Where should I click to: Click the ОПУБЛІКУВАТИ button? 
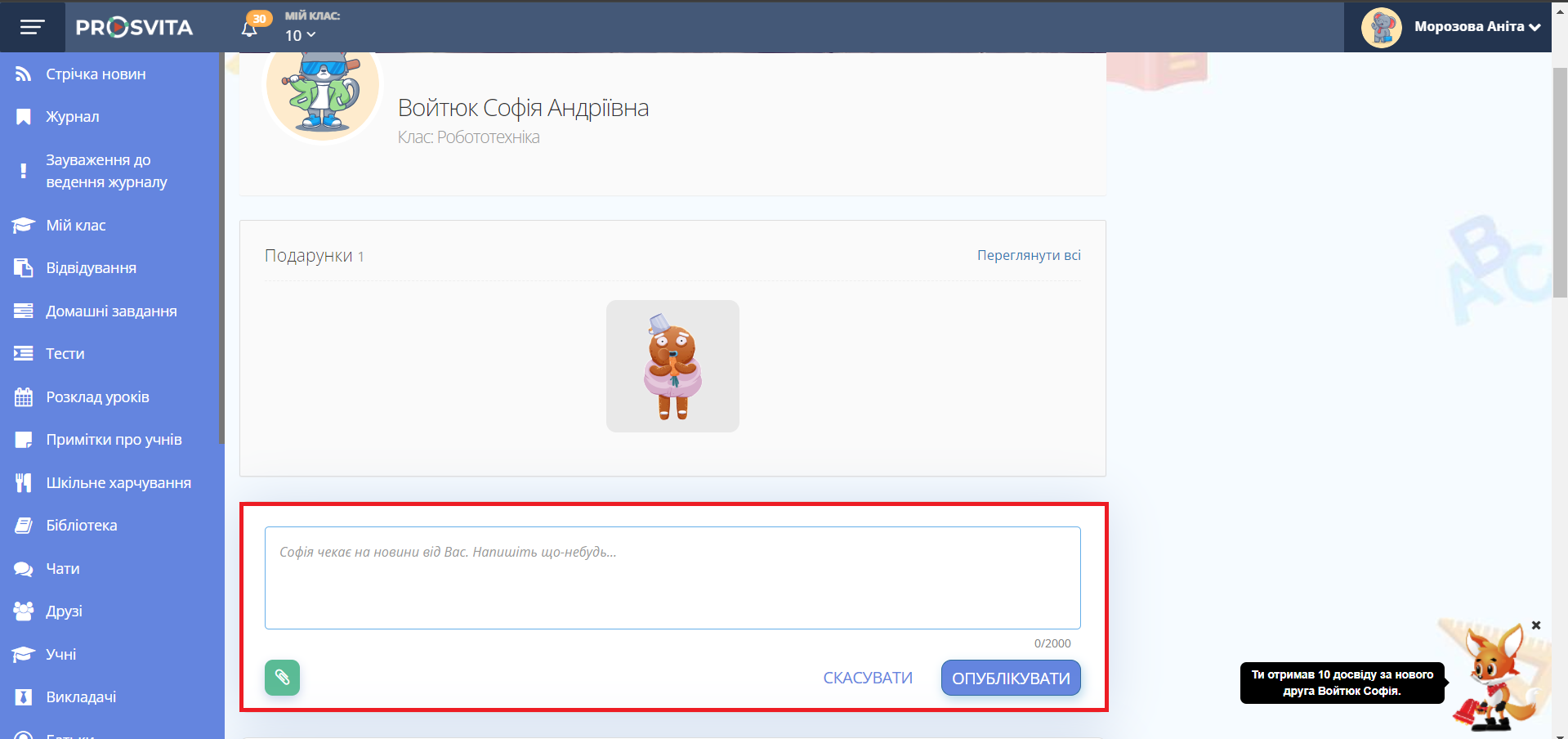(1010, 678)
